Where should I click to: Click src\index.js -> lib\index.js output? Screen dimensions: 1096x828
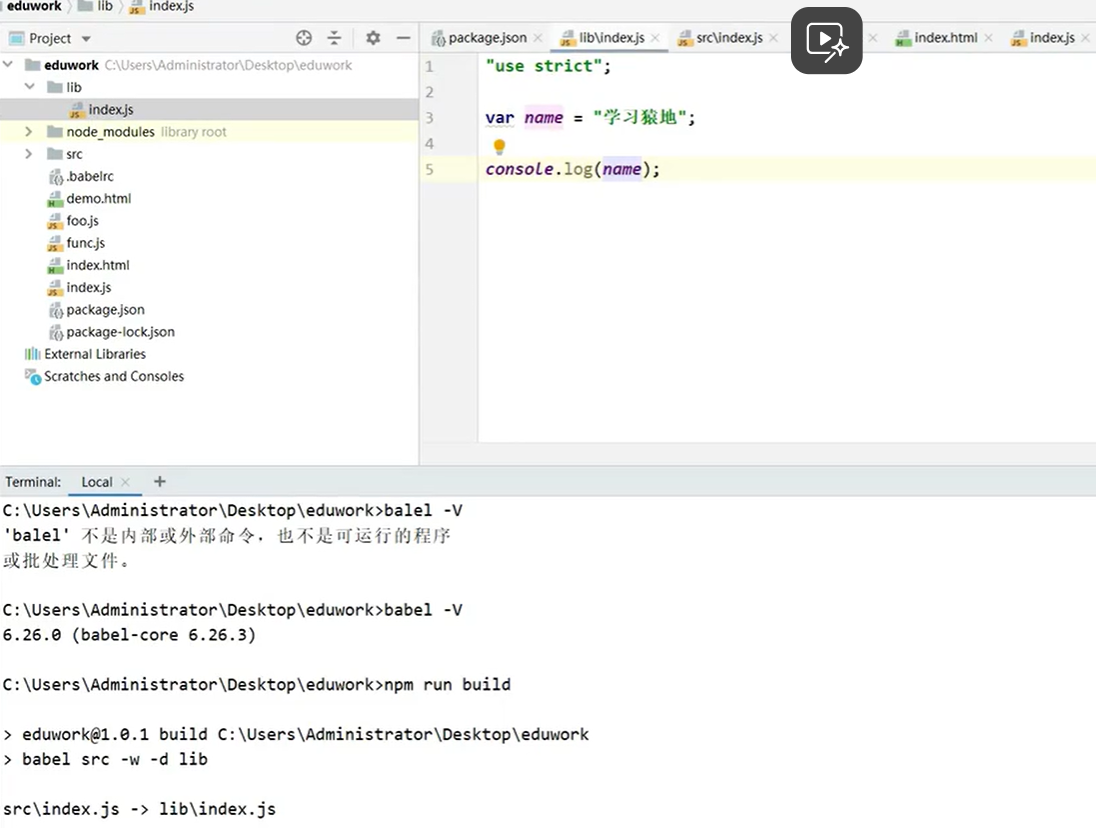139,809
